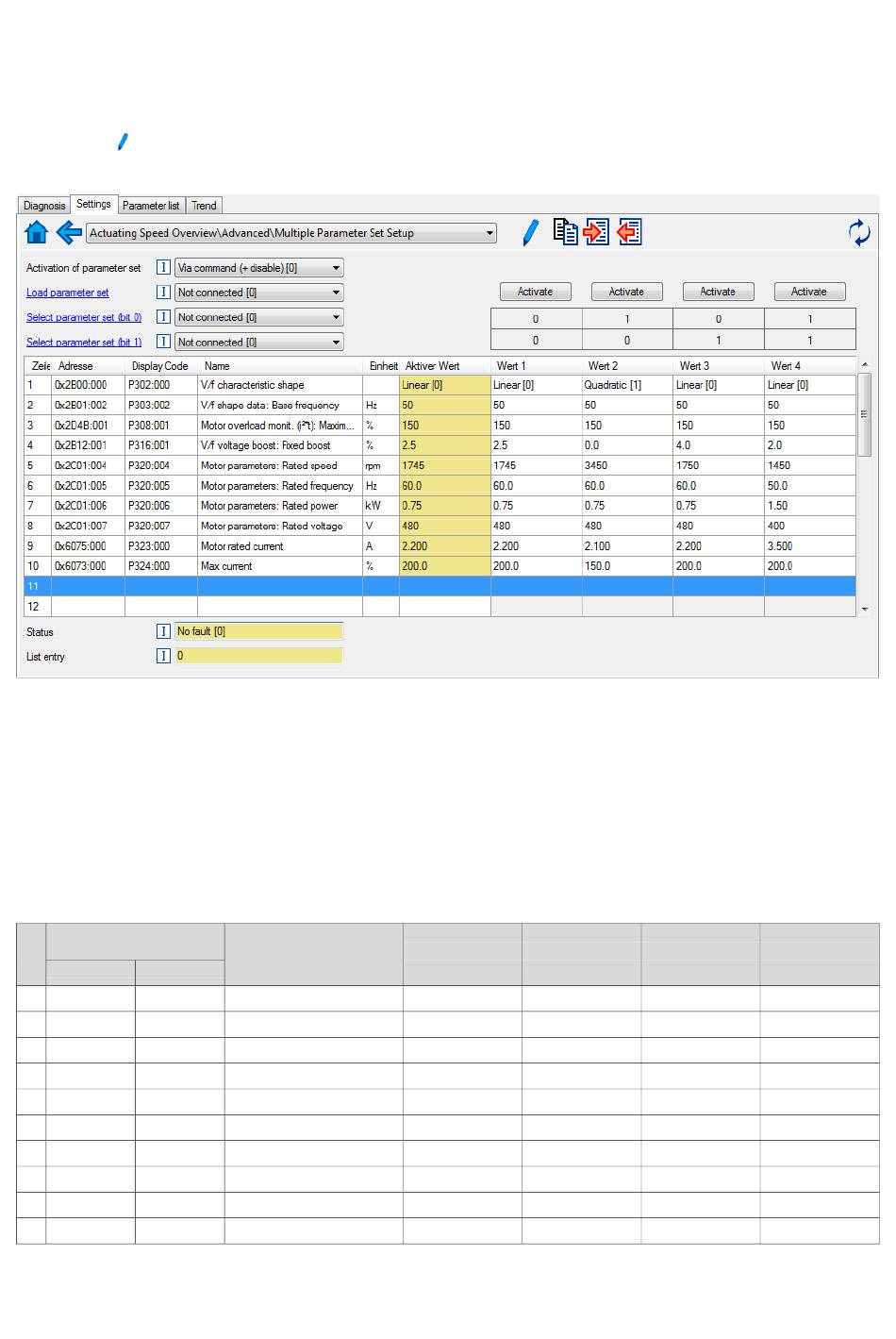Screen dimensions: 896x1339
Task: Select the Max current name cell
Action: point(280,566)
